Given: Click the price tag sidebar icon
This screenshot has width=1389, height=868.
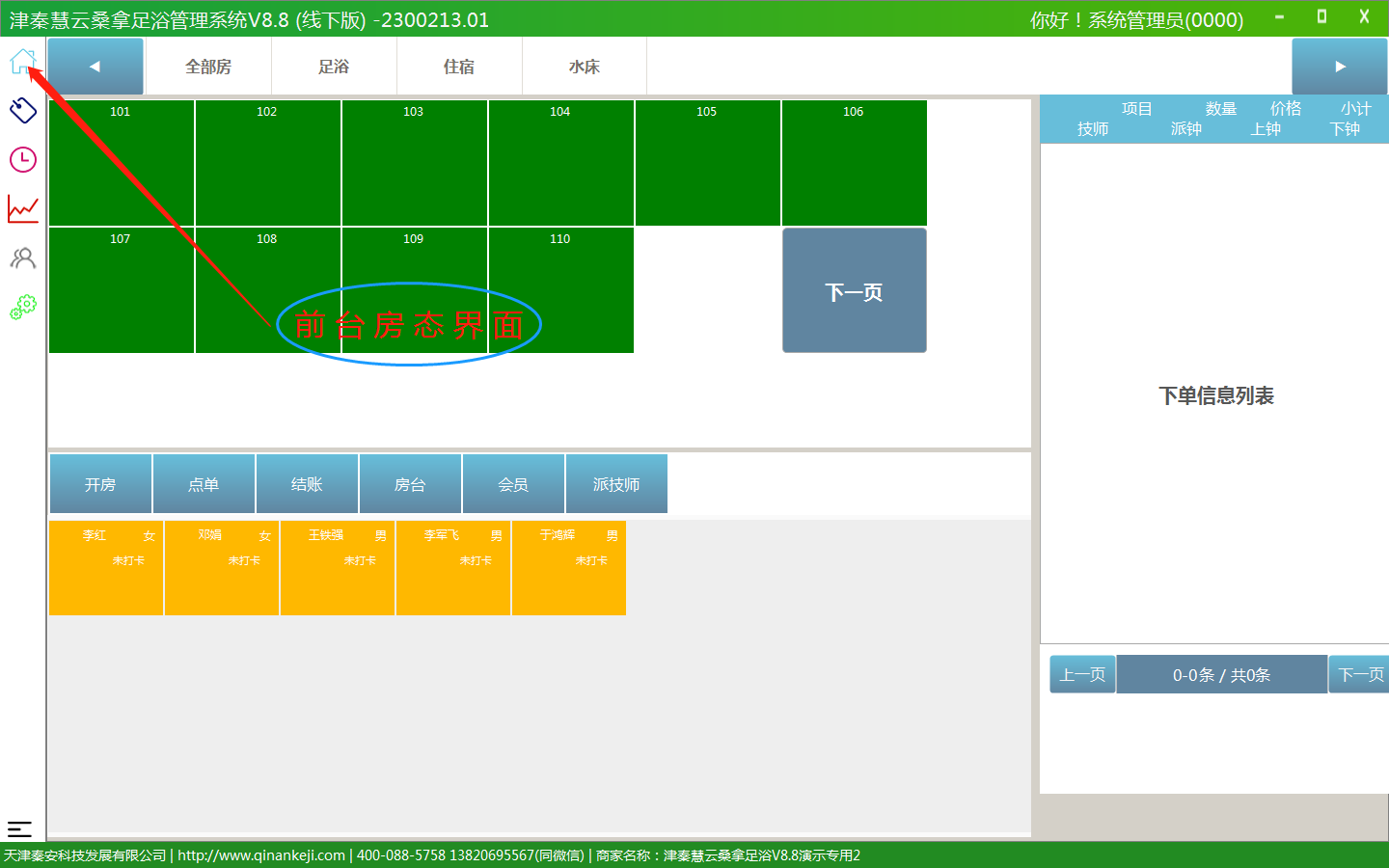Looking at the screenshot, I should tap(22, 110).
